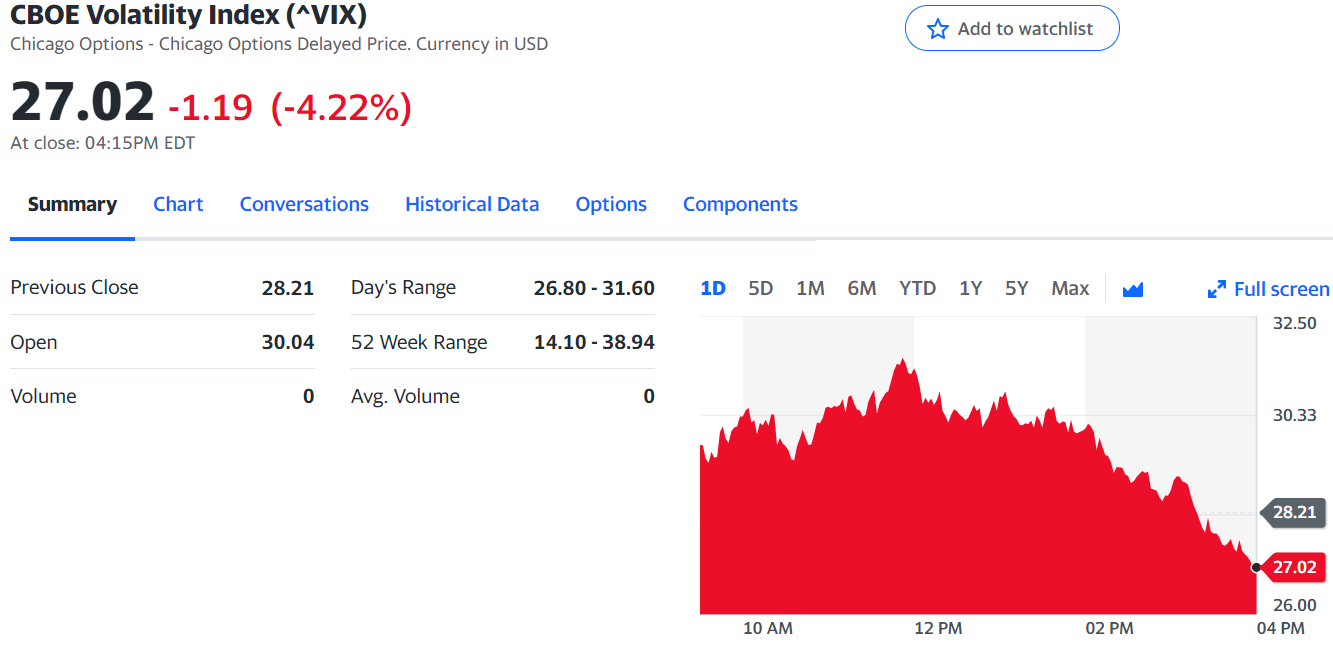Image resolution: width=1333 pixels, height=647 pixels.
Task: Click the At close: 04:15PM EDT text
Action: coord(102,143)
